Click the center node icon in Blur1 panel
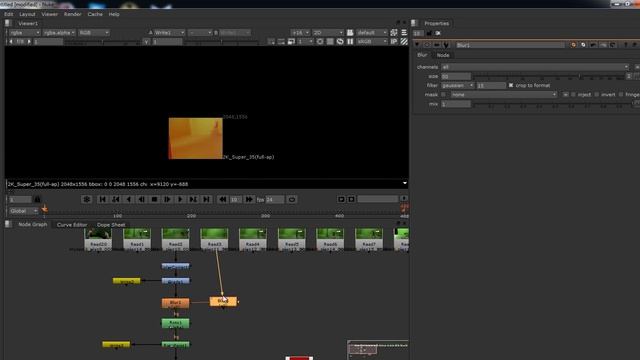640x360 pixels. pyautogui.click(x=427, y=45)
